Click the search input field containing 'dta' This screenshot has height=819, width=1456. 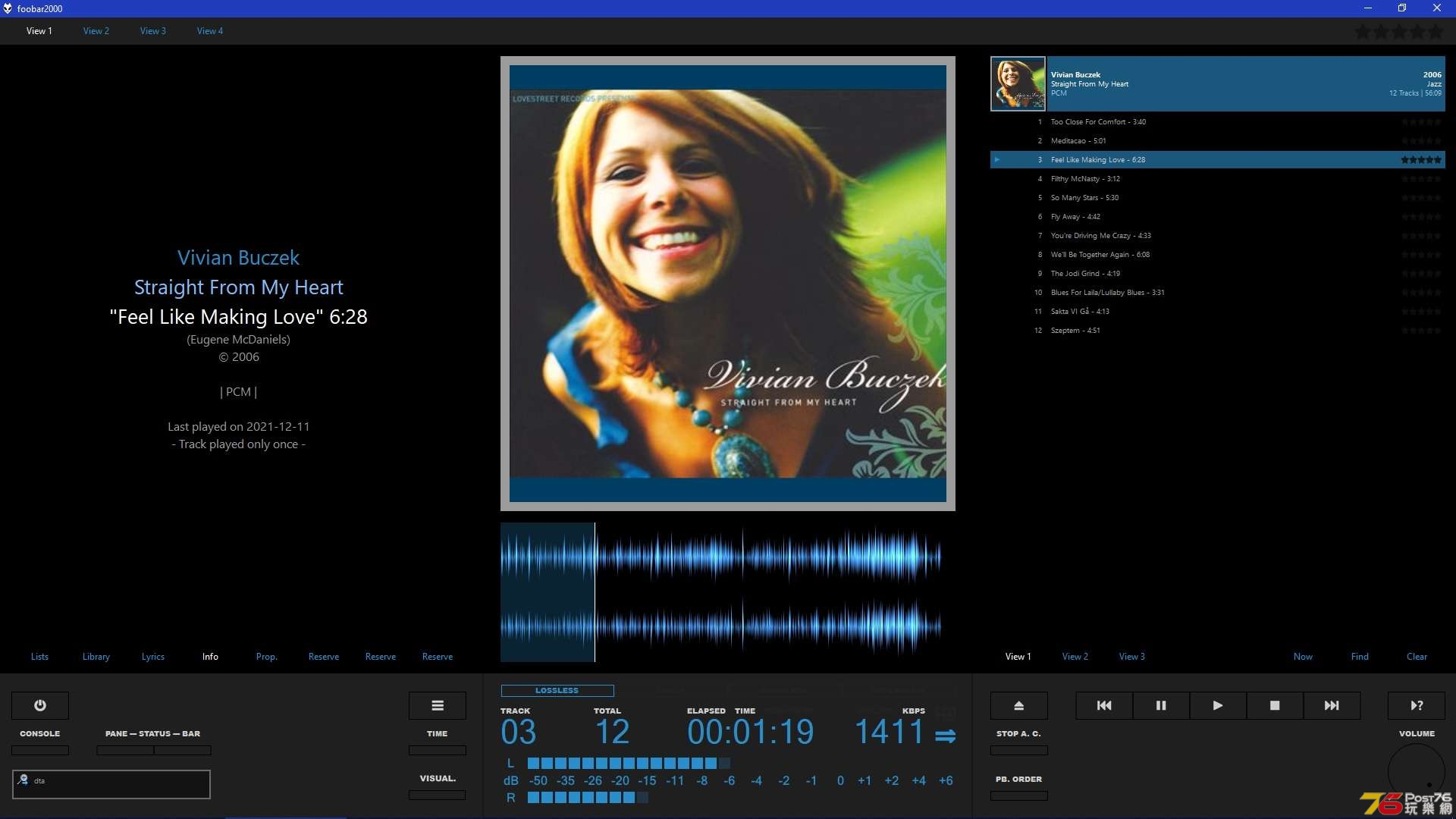[111, 784]
